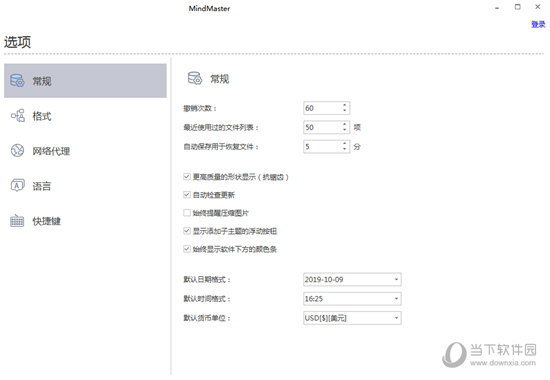Increase the 撤销次数 value with up arrow
The image size is (550, 380).
coord(344,105)
